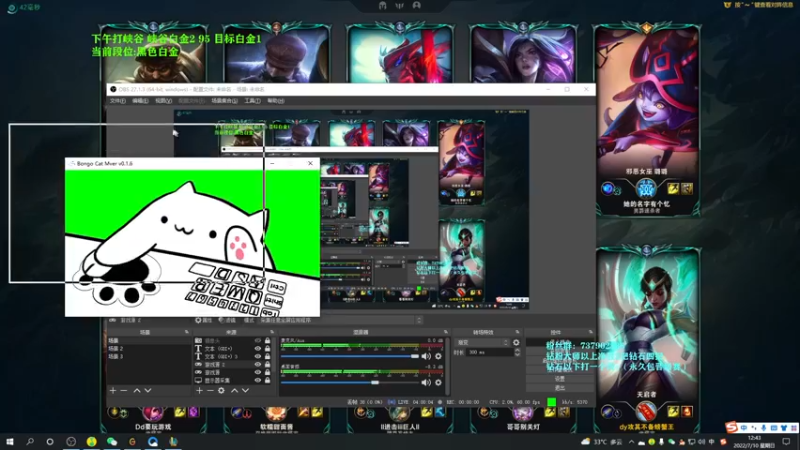Hide the 游戏源 2 source
This screenshot has height=450, width=800.
tap(258, 364)
